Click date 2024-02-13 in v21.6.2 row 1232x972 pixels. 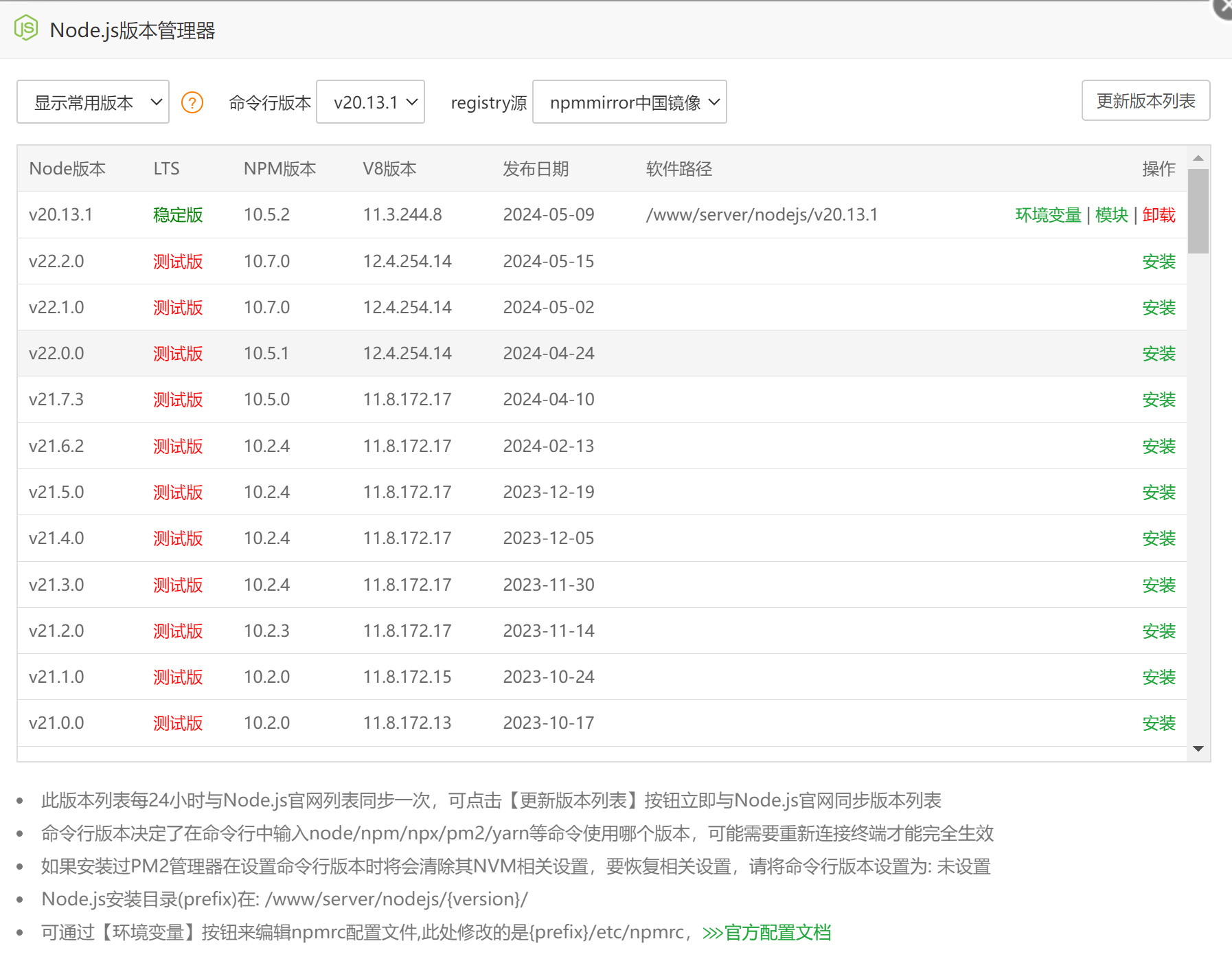coord(549,447)
